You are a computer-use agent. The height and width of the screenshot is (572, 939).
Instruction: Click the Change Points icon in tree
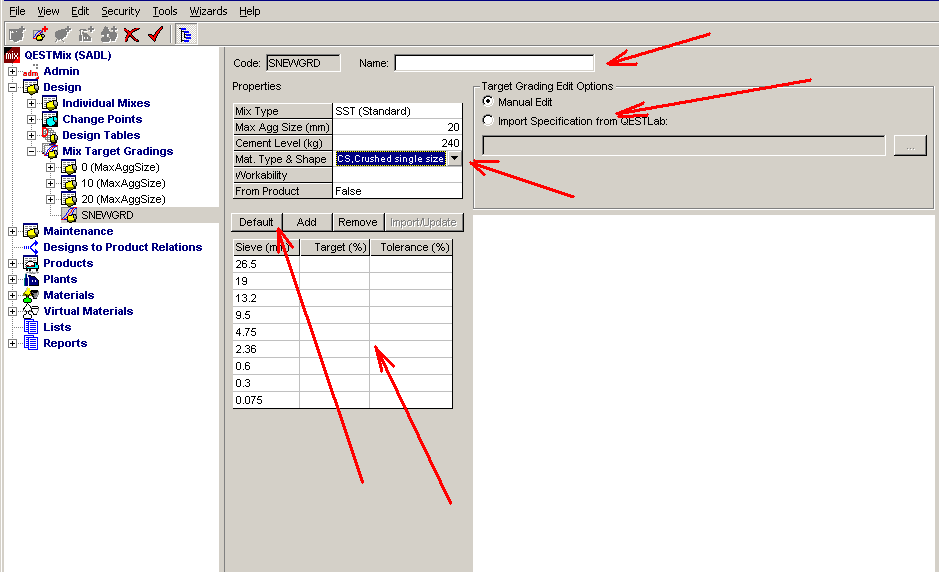click(x=50, y=119)
